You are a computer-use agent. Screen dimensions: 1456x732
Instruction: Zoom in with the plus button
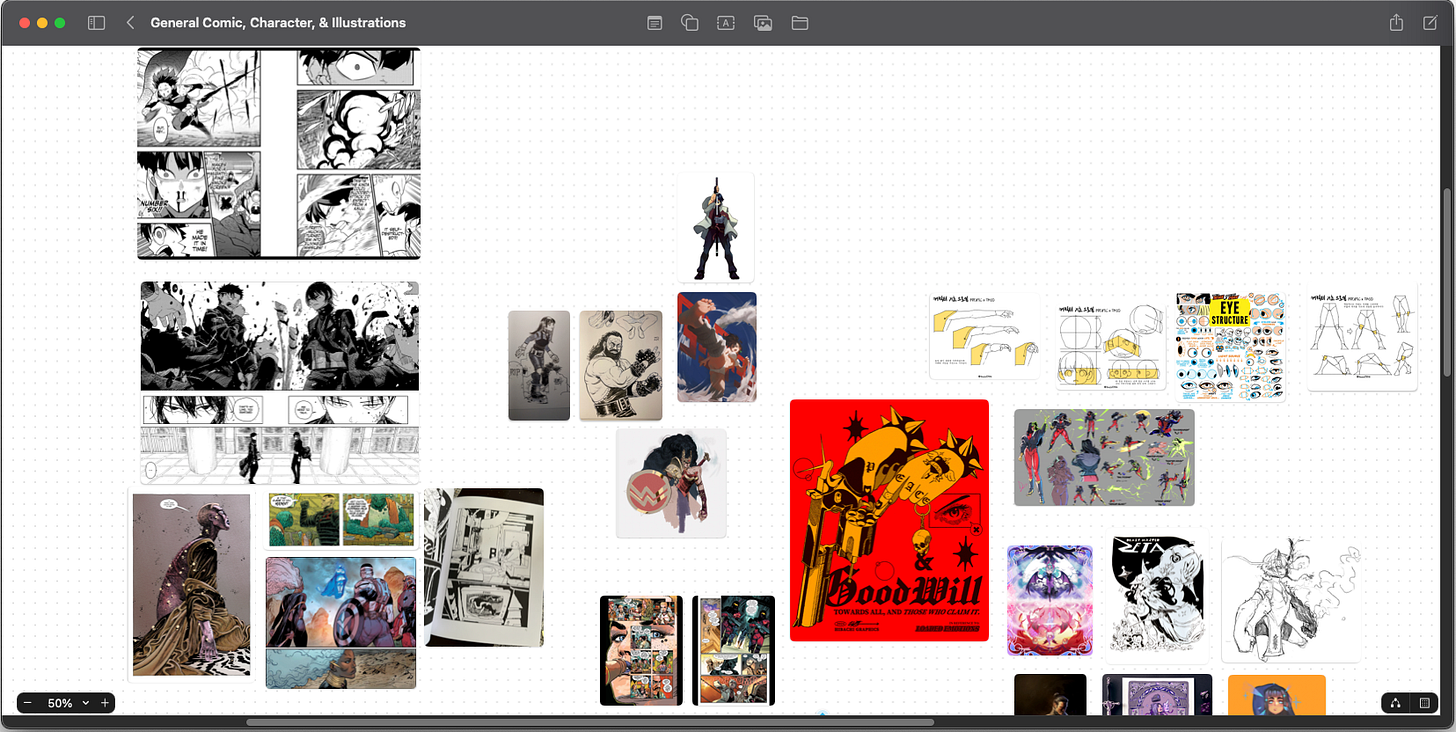(104, 703)
